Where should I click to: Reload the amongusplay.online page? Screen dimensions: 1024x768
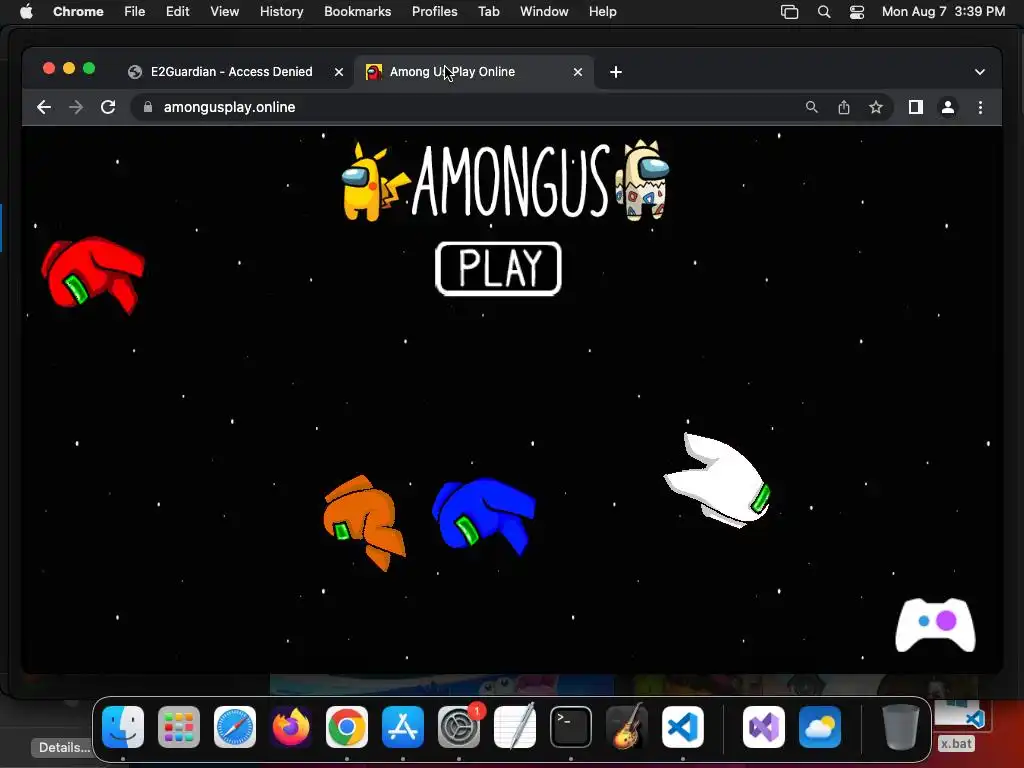pos(108,107)
